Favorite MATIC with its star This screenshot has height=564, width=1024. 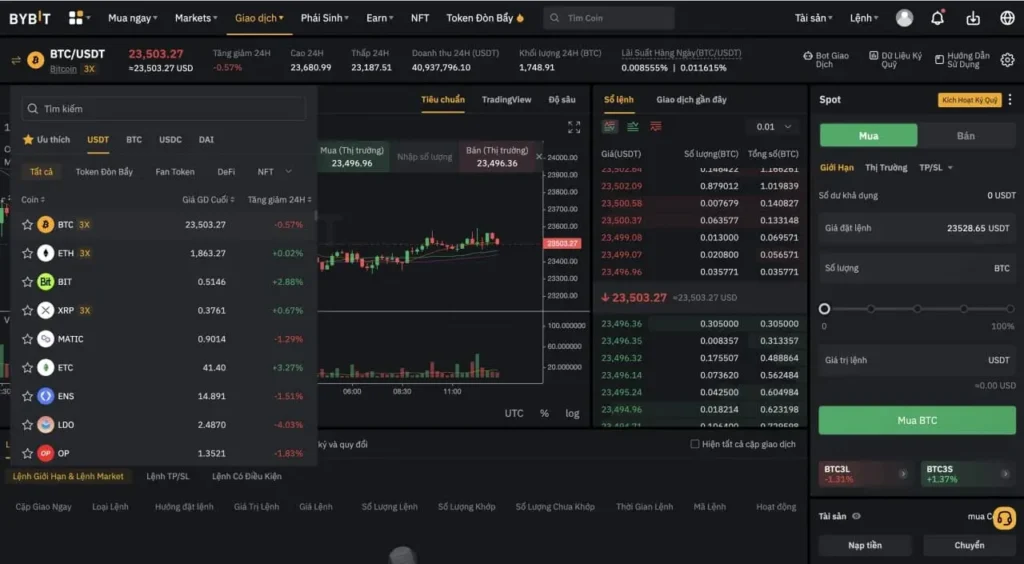pyautogui.click(x=27, y=339)
